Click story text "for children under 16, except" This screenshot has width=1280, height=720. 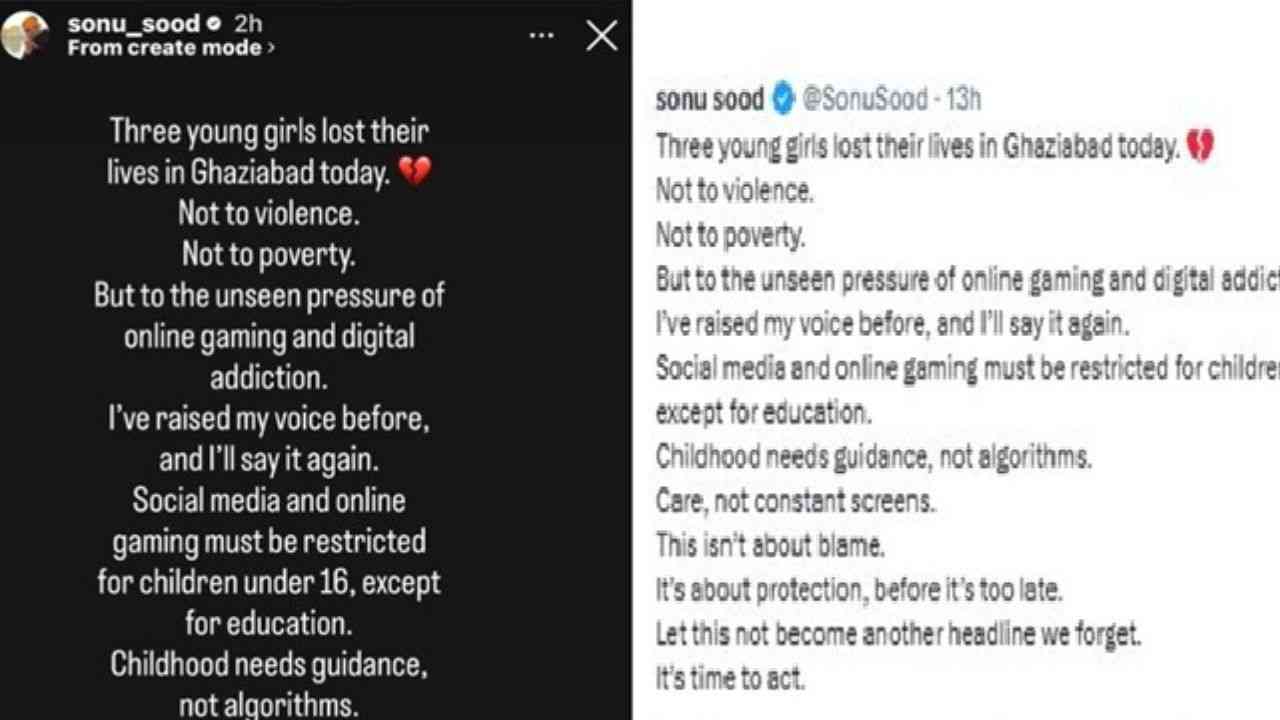click(x=269, y=581)
